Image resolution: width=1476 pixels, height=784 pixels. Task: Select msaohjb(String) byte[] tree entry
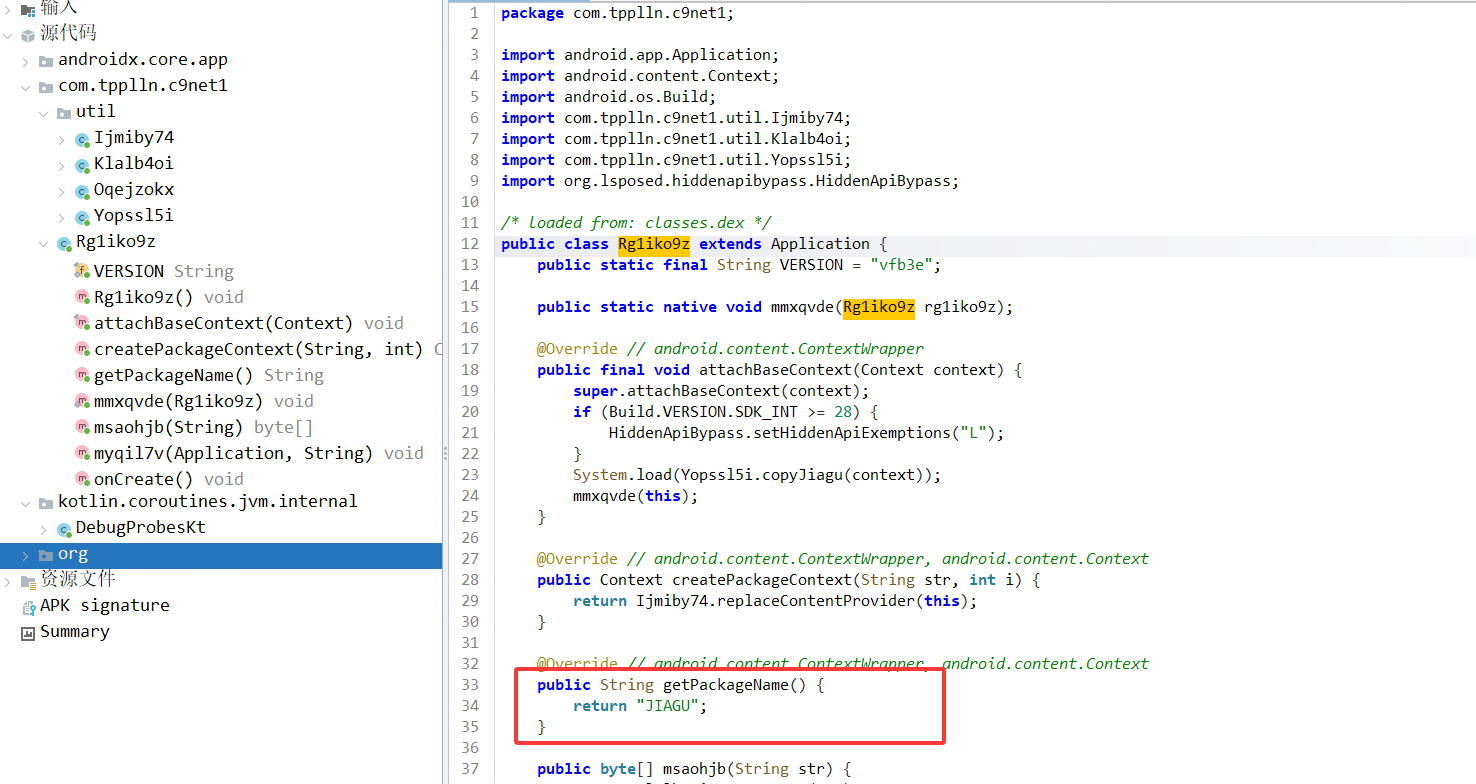(x=204, y=427)
